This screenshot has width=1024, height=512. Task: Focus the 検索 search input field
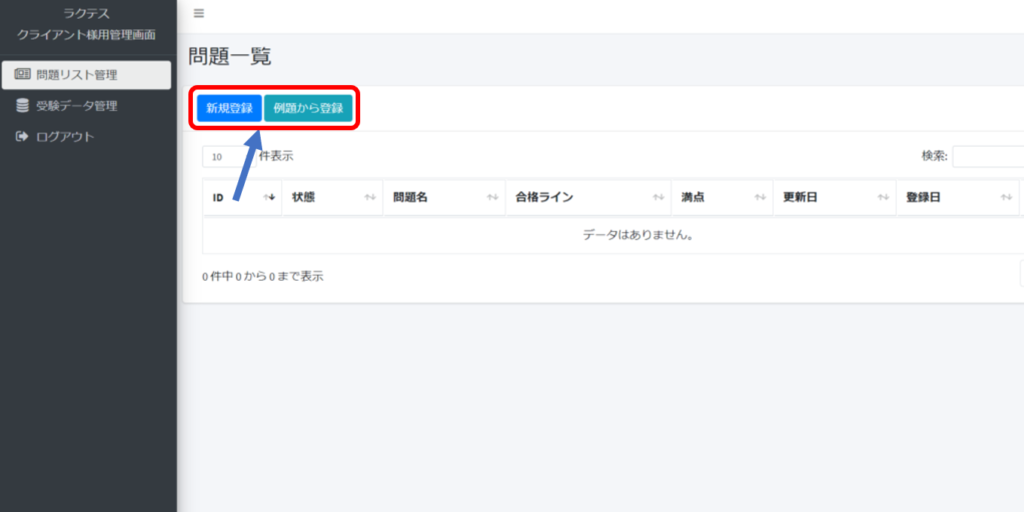988,157
